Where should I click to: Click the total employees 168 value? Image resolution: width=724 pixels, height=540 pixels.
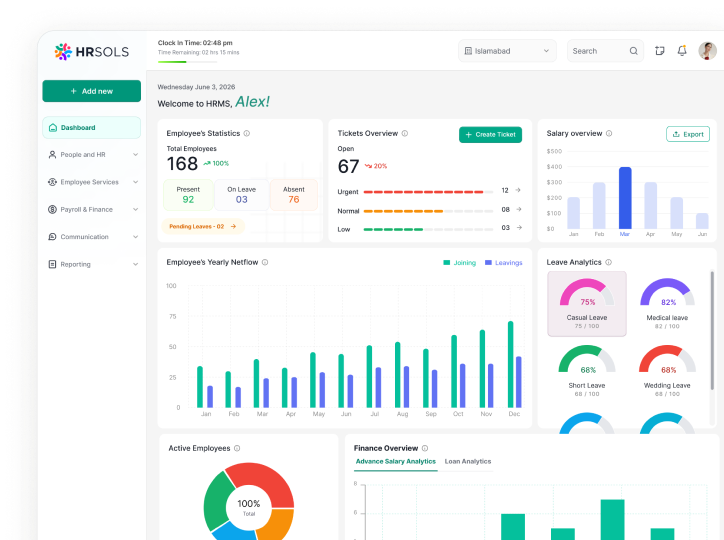click(182, 164)
